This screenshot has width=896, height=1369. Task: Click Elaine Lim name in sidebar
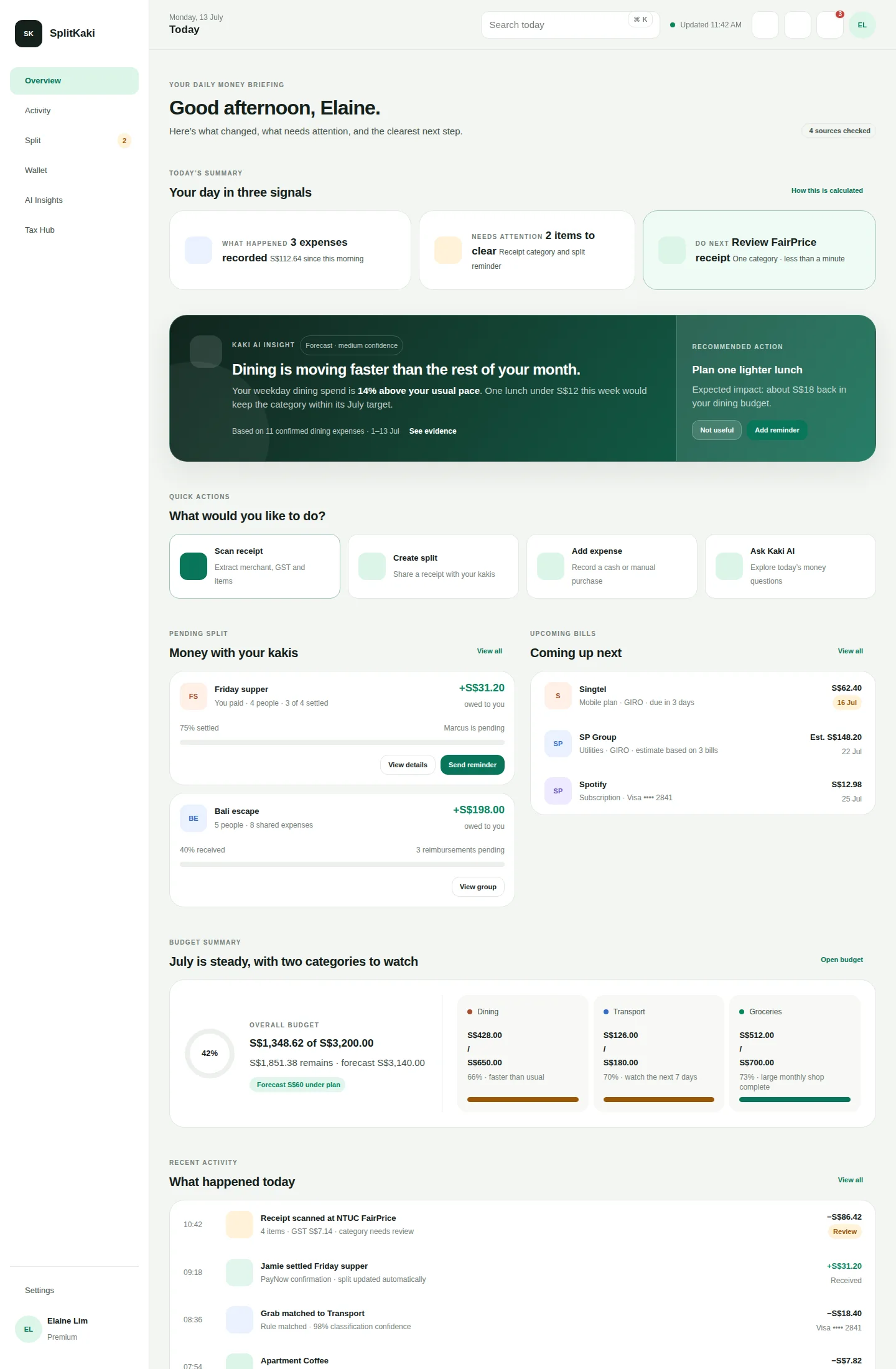pos(67,1321)
